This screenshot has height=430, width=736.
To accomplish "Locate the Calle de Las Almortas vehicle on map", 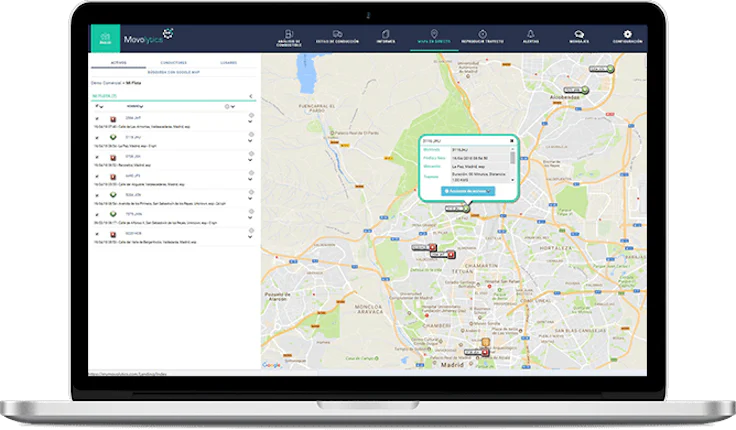I will pyautogui.click(x=251, y=115).
